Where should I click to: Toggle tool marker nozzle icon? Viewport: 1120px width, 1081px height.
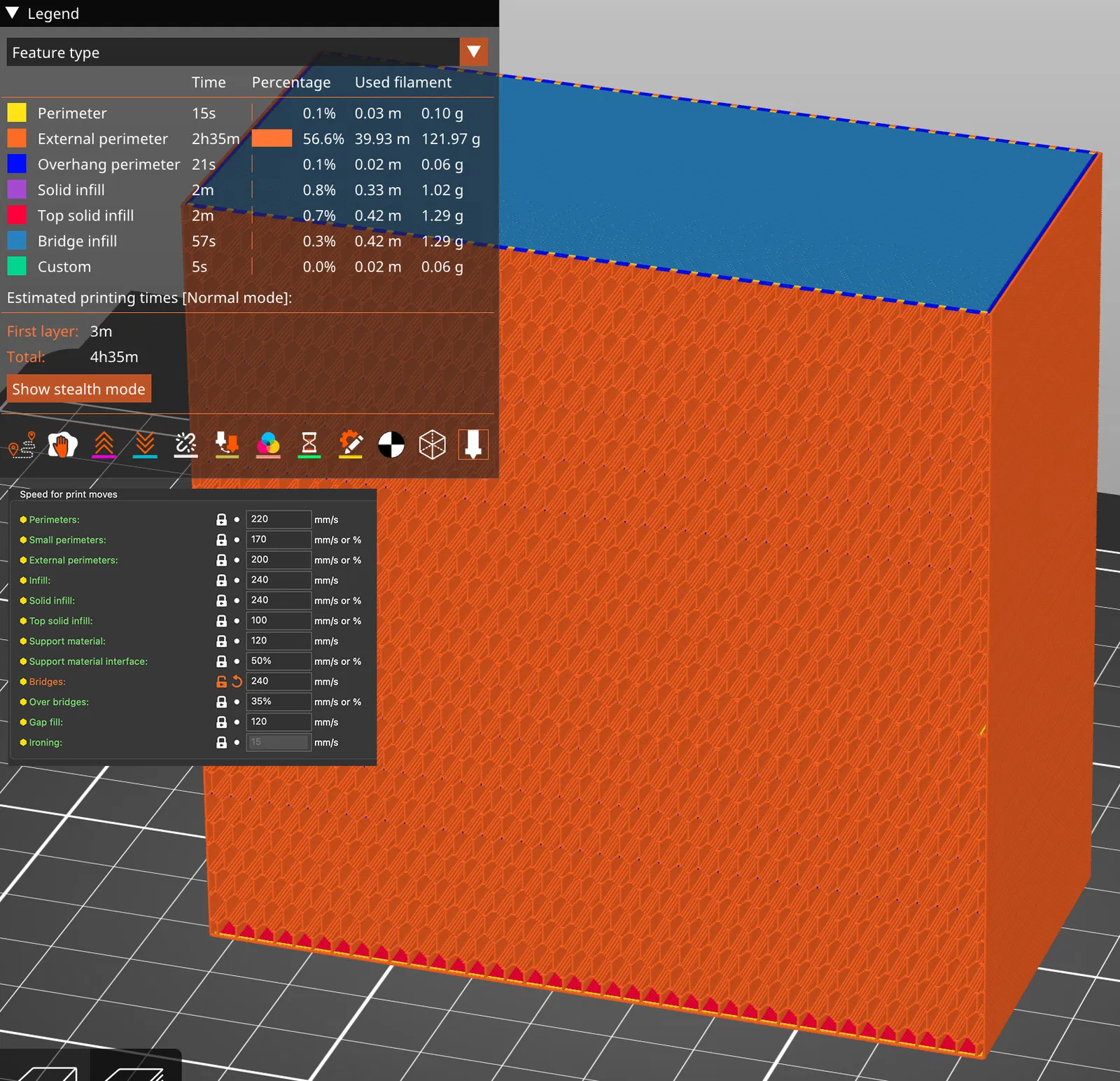(x=473, y=445)
